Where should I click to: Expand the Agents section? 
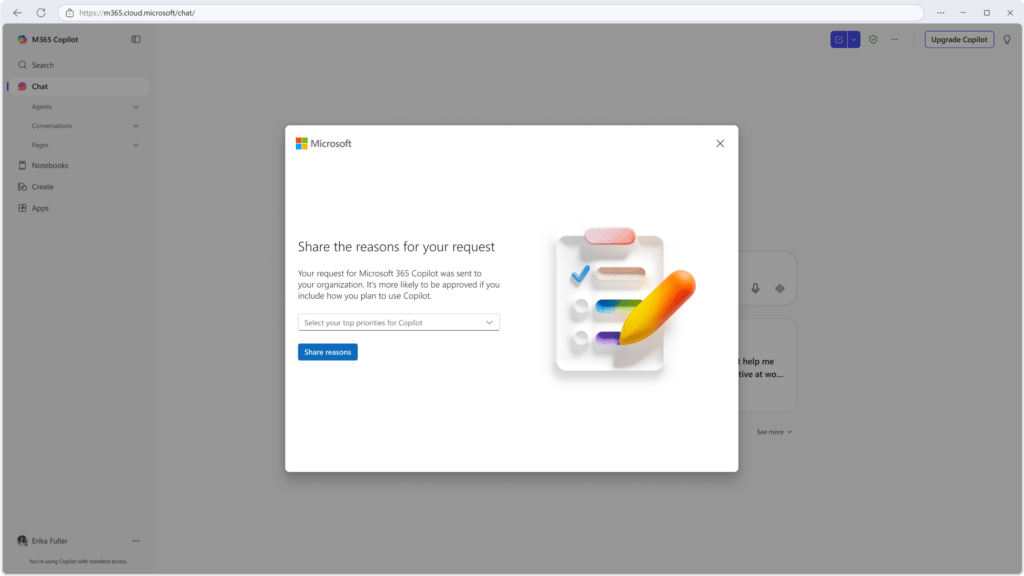[135, 106]
